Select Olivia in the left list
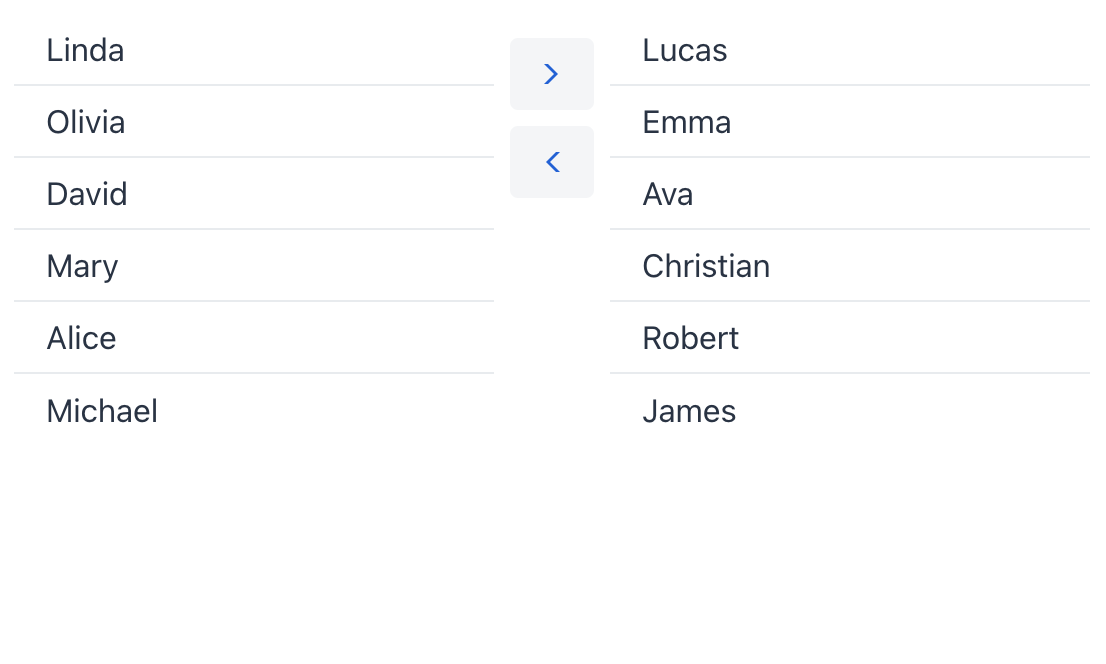 (86, 122)
